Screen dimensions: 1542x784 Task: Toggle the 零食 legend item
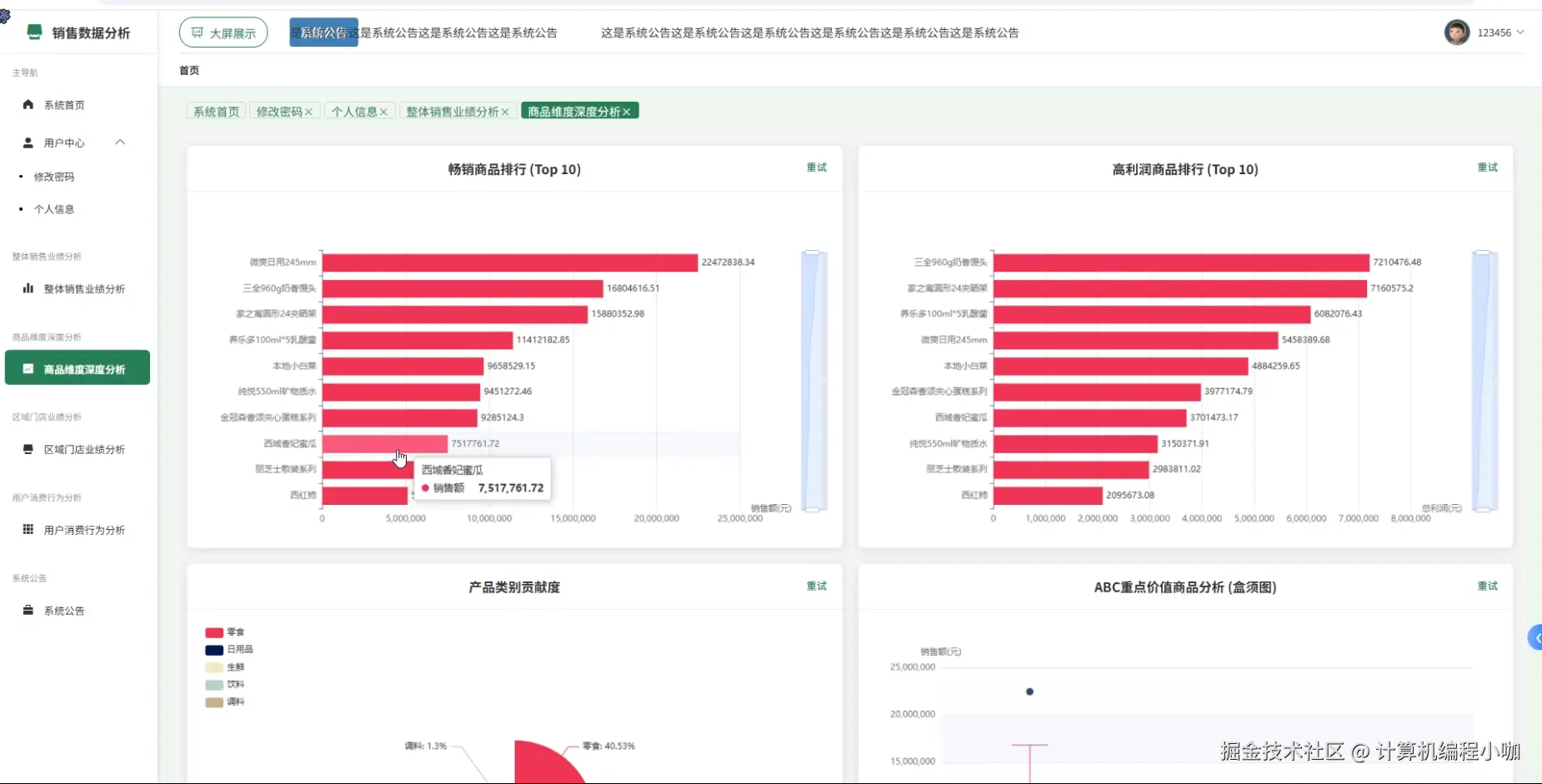coord(224,632)
